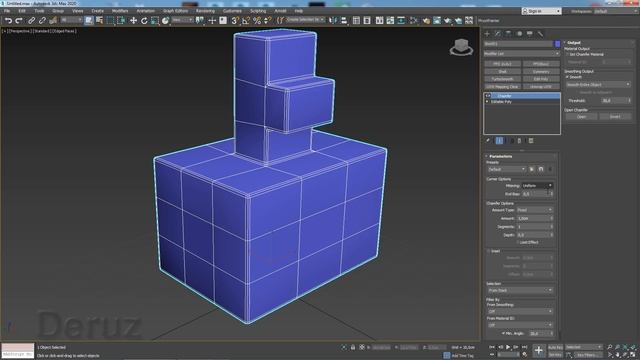The image size is (640, 360).
Task: Toggle Chamfer modifier visibility eye
Action: coord(488,96)
